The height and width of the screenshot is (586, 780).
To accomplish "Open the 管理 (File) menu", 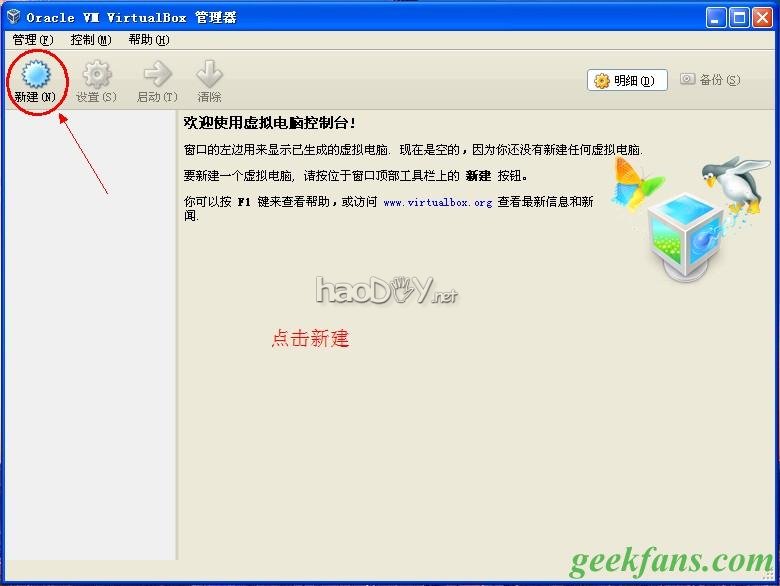I will (32, 40).
